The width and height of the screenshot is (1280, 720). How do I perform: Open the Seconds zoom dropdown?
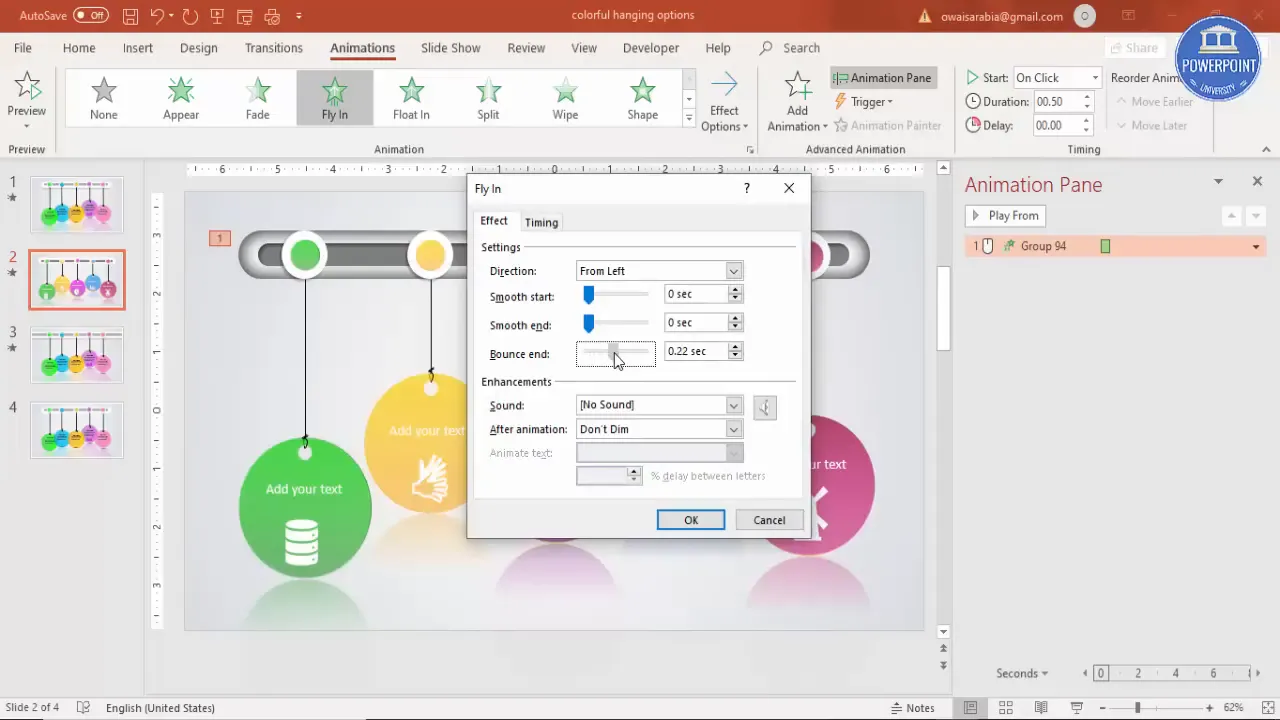(x=1022, y=673)
